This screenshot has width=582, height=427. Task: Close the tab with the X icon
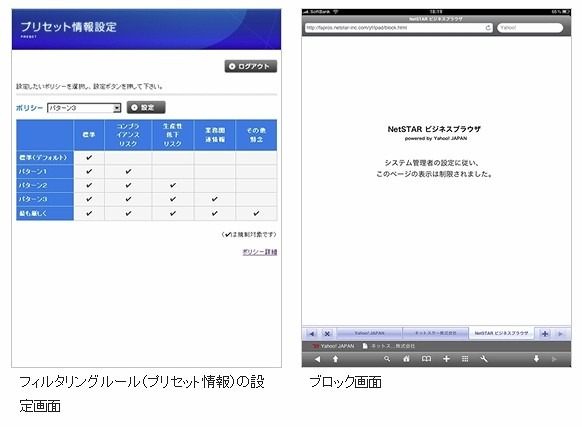327,333
